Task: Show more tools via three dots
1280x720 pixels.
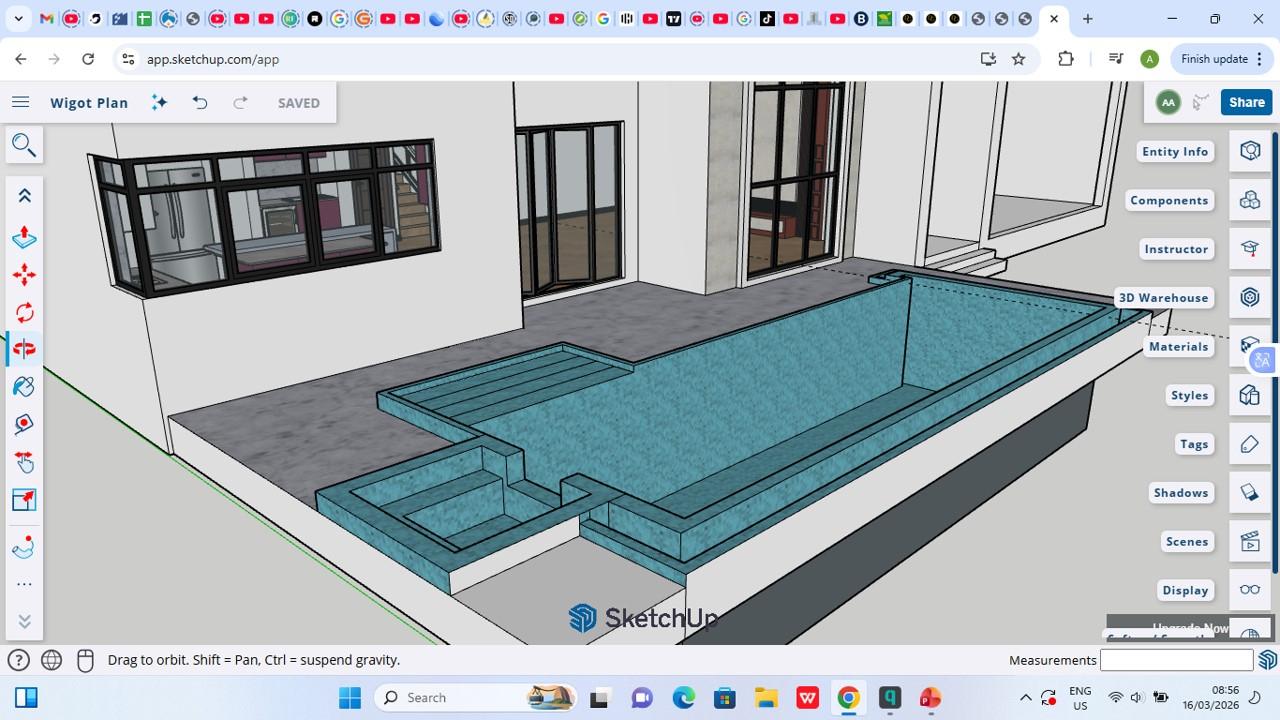Action: [24, 584]
